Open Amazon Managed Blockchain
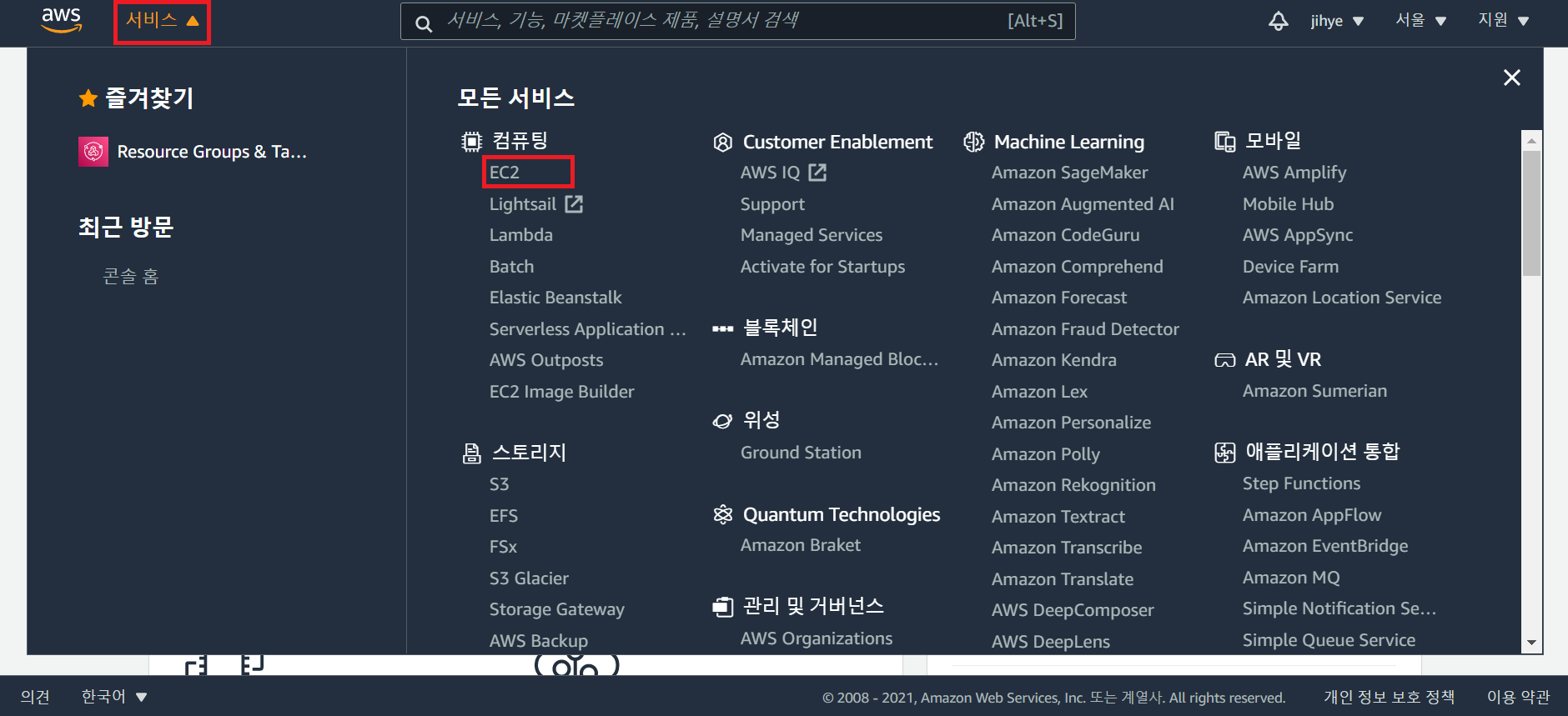This screenshot has width=1568, height=716. tap(839, 359)
